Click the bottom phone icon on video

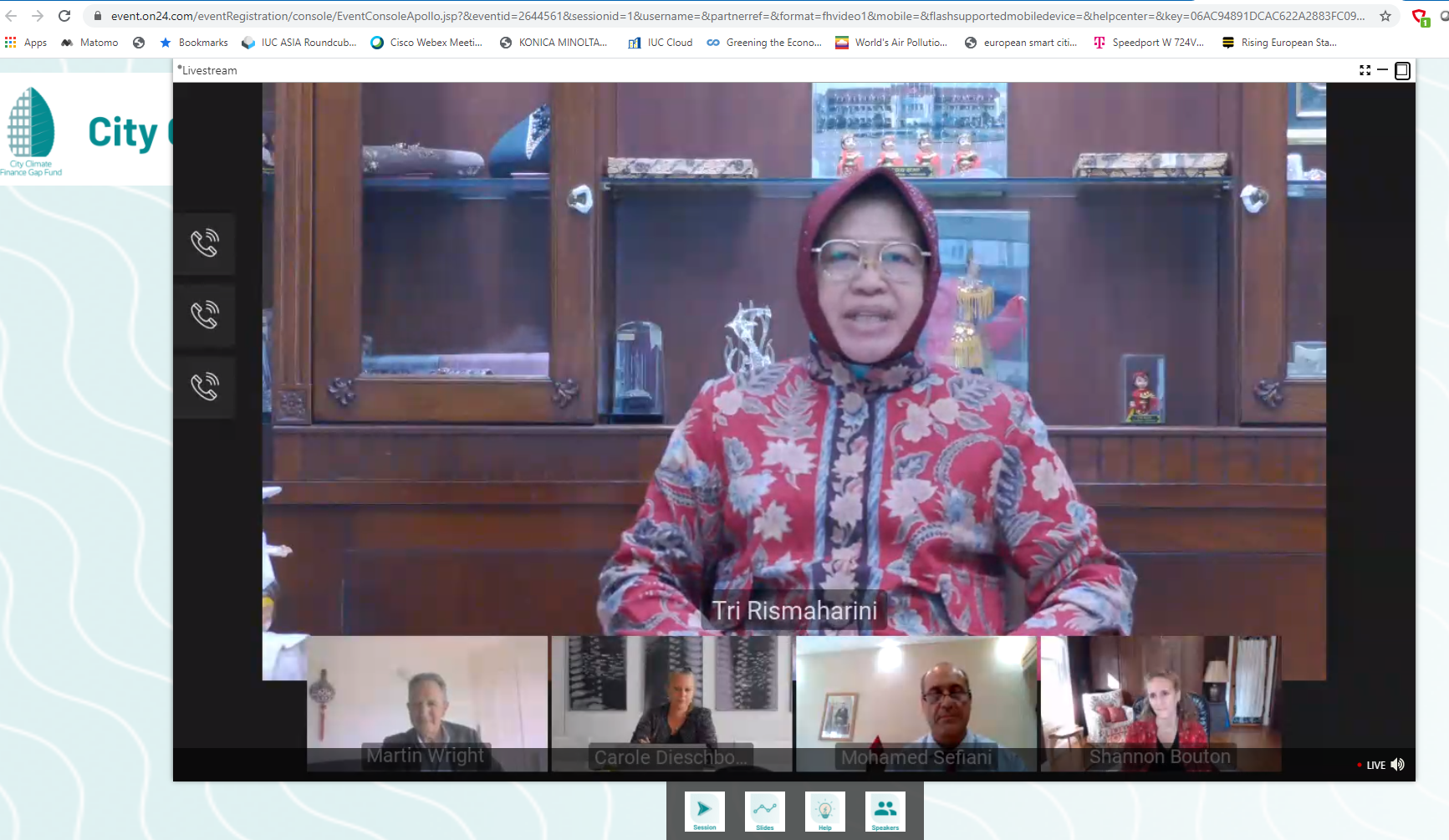pos(205,387)
